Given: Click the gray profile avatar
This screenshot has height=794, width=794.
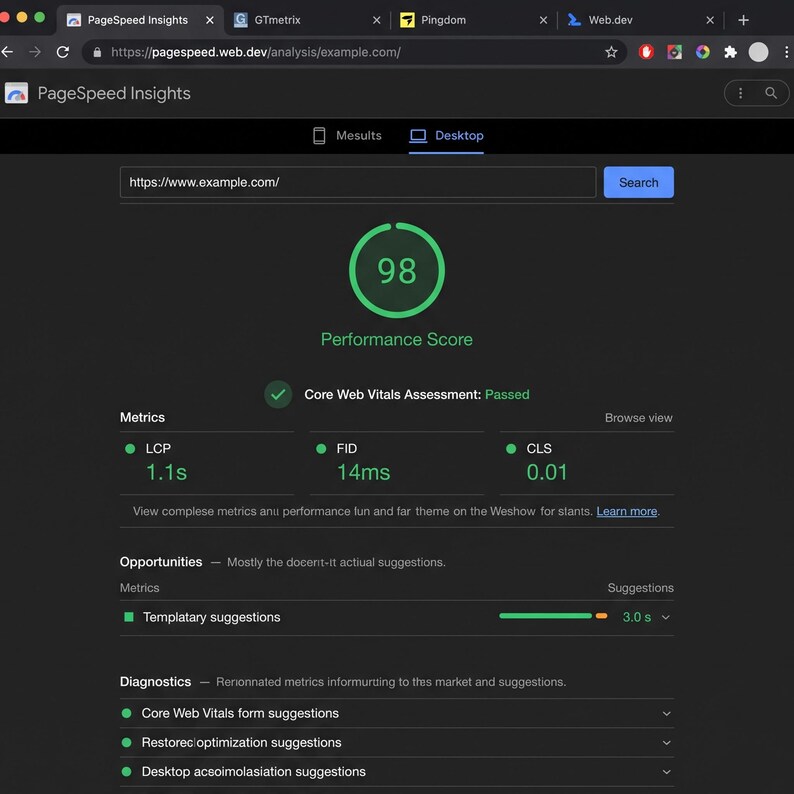Looking at the screenshot, I should click(758, 52).
